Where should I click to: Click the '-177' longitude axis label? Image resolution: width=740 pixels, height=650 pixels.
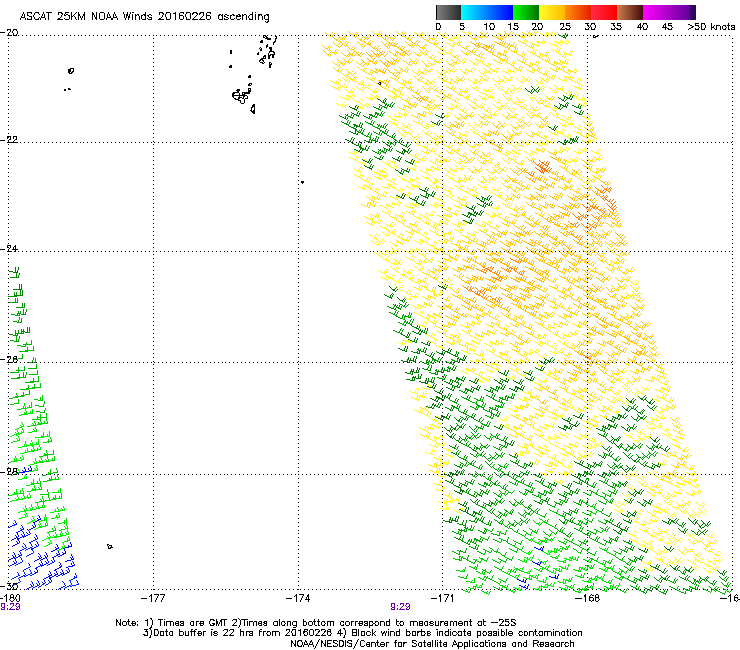153,598
